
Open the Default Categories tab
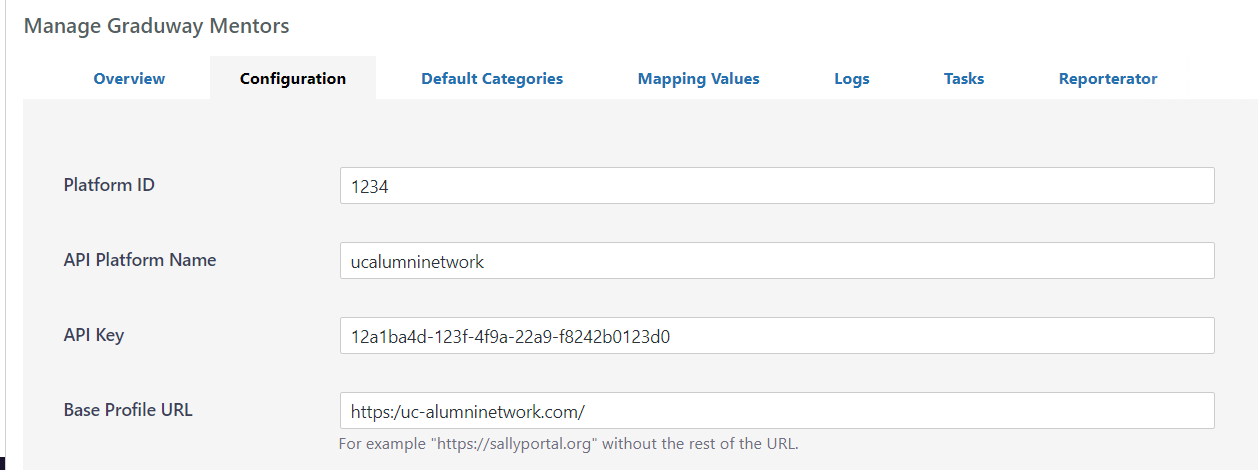click(x=491, y=78)
